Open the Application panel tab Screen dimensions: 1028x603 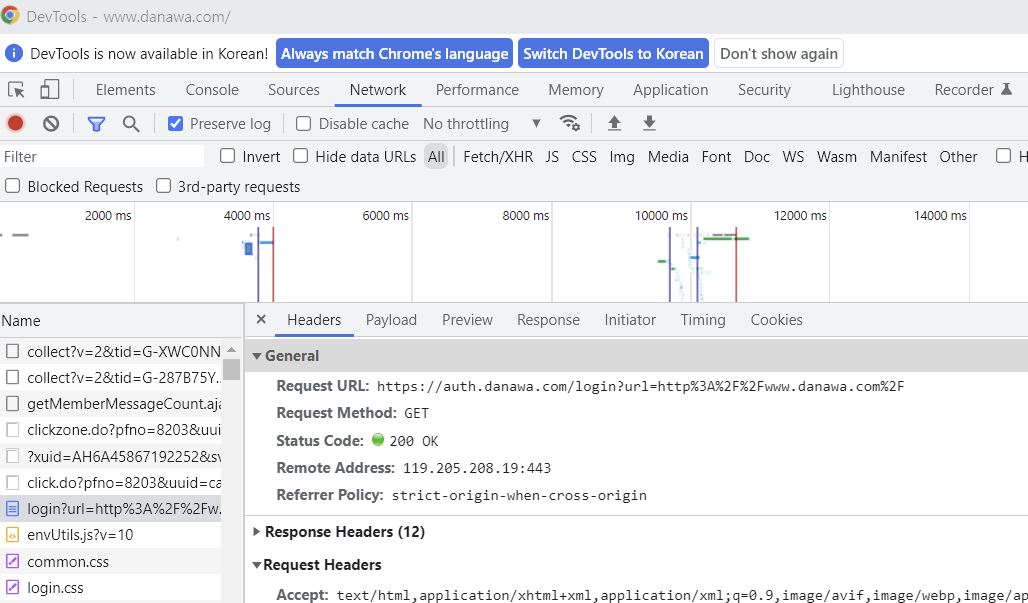point(671,90)
